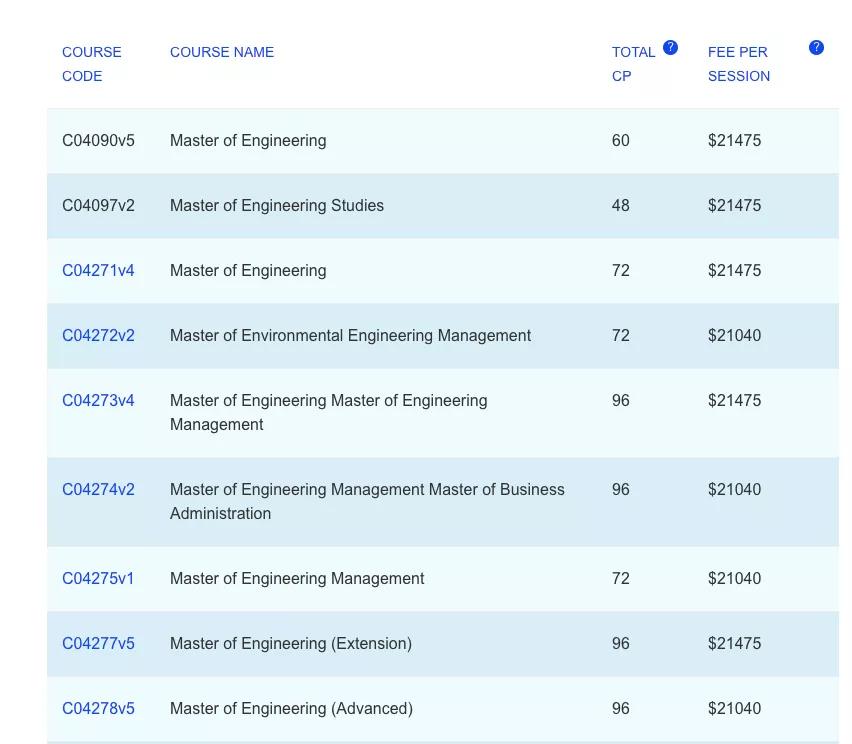Click the Course Name column header

[222, 52]
